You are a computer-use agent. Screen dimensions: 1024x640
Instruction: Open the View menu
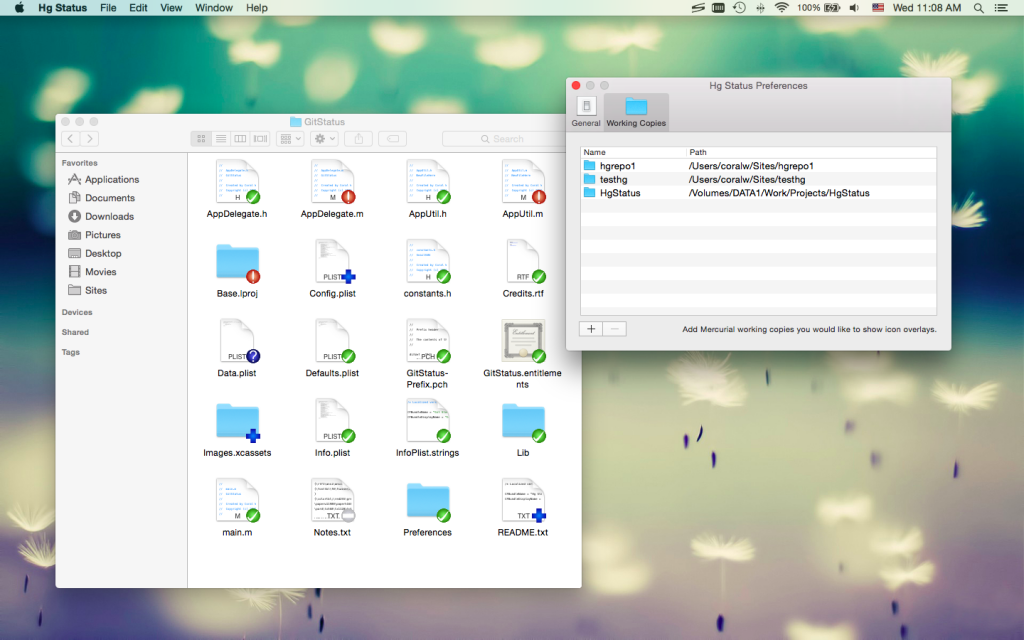click(x=171, y=8)
